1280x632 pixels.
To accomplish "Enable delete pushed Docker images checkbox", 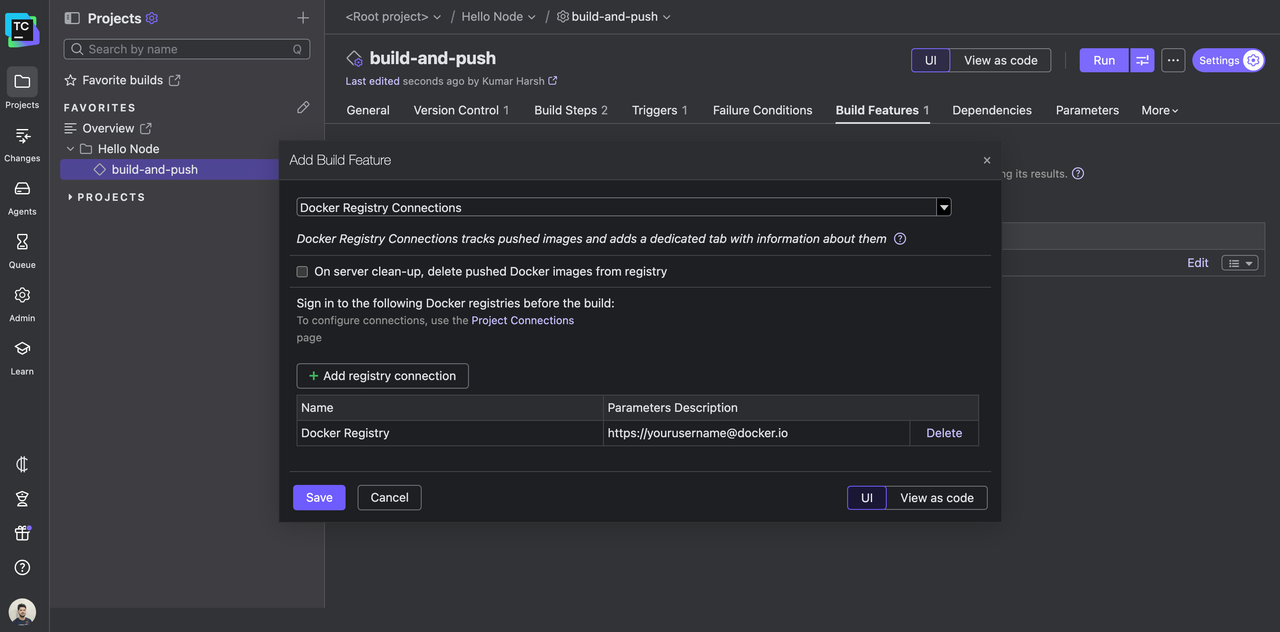I will (302, 271).
